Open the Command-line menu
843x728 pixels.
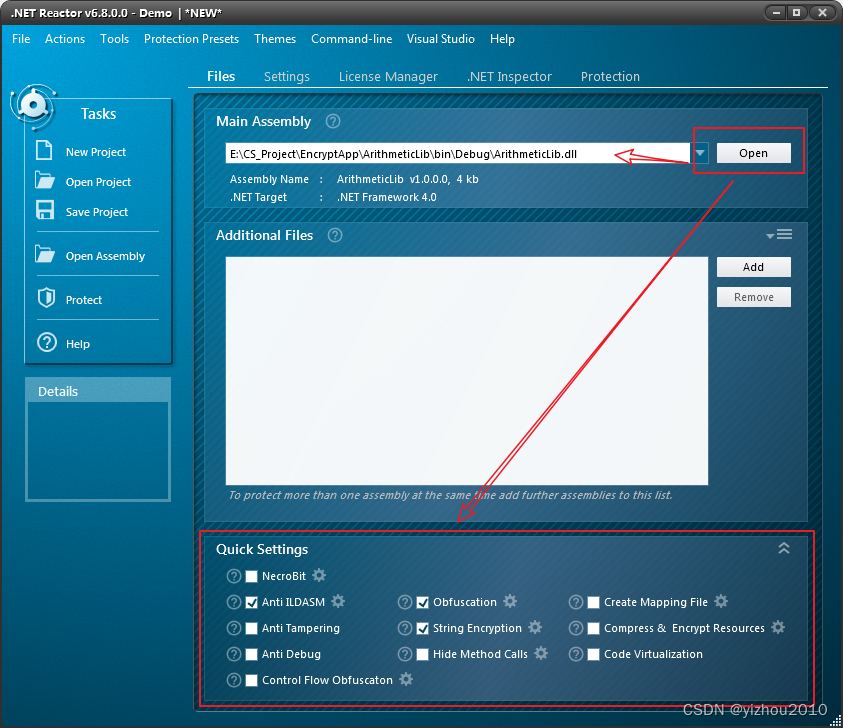[x=352, y=39]
